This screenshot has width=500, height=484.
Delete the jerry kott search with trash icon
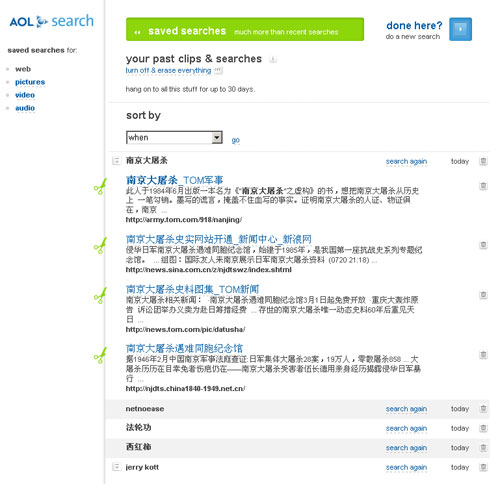pyautogui.click(x=483, y=467)
